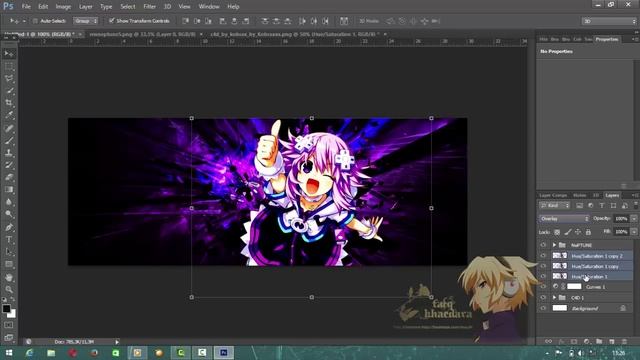Viewport: 640px width, 360px height.
Task: Select the Gradient tool
Action: coord(9,190)
